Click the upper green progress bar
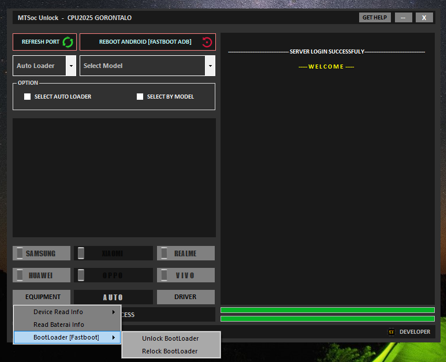This screenshot has height=362, width=446. 327,310
